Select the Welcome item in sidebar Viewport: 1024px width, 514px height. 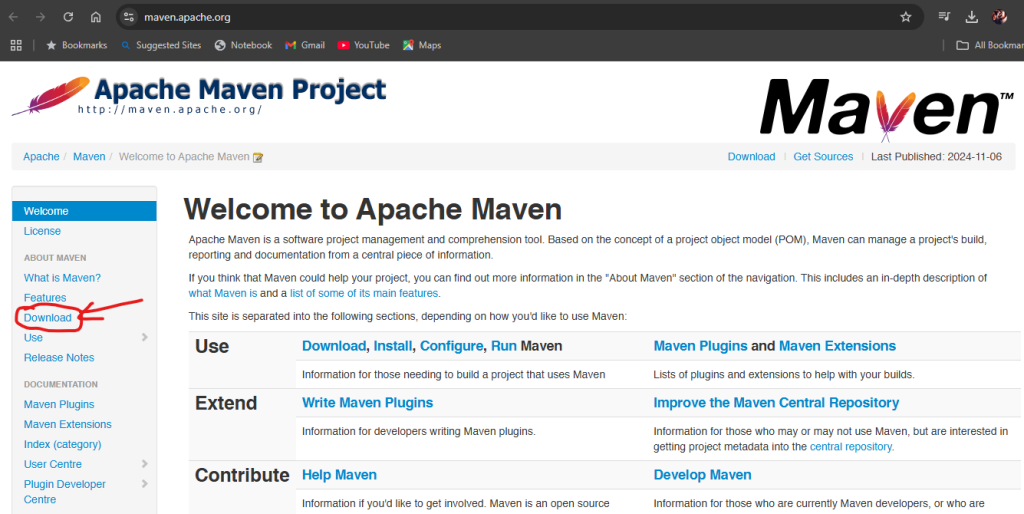(x=84, y=211)
